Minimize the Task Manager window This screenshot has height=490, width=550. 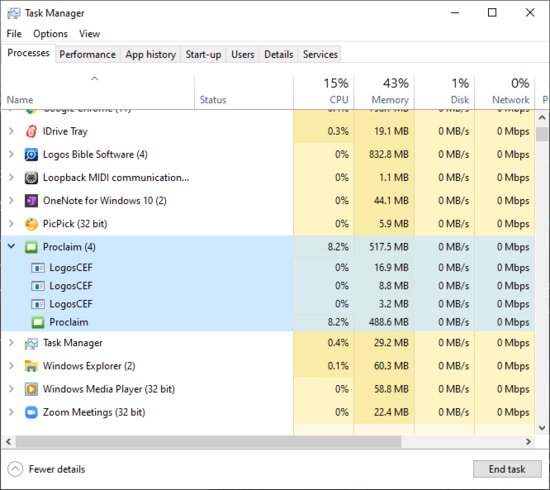pos(455,13)
